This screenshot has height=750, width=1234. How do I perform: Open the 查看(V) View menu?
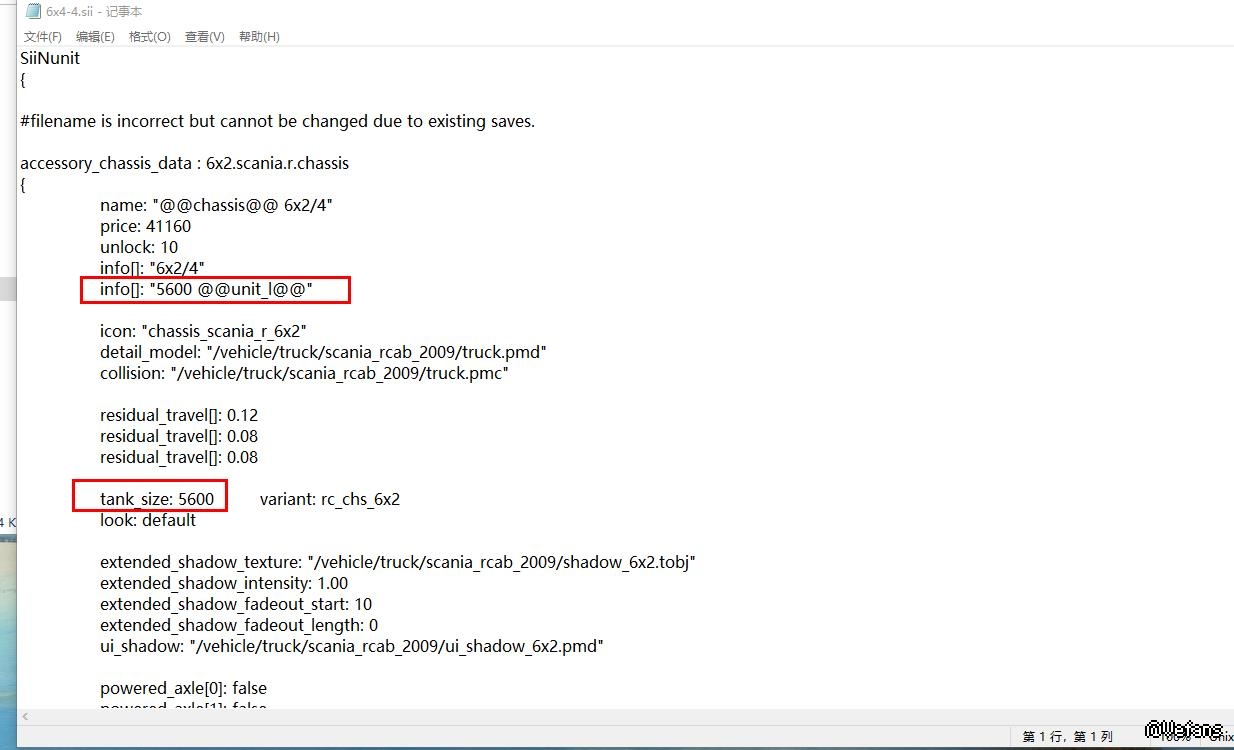click(204, 37)
